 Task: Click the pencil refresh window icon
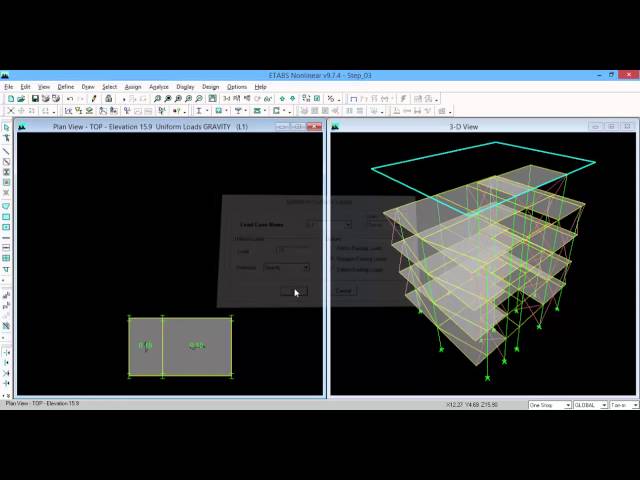point(94,99)
